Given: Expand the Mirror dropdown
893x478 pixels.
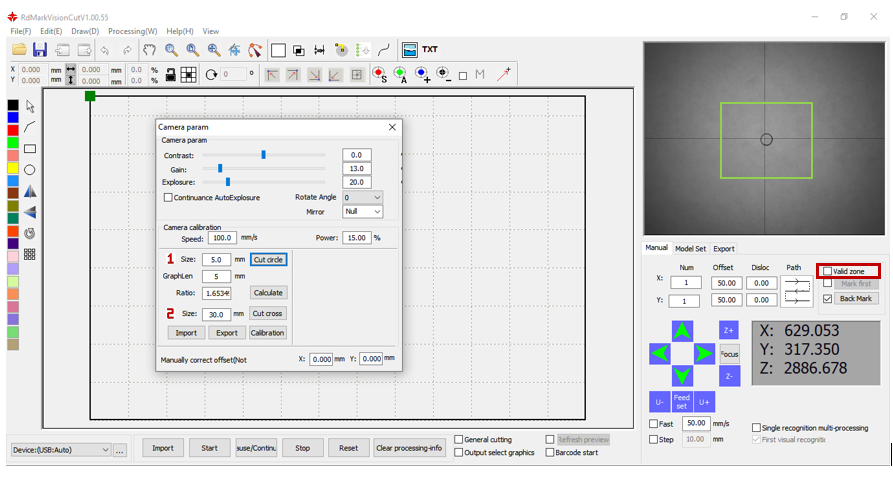Looking at the screenshot, I should (362, 212).
